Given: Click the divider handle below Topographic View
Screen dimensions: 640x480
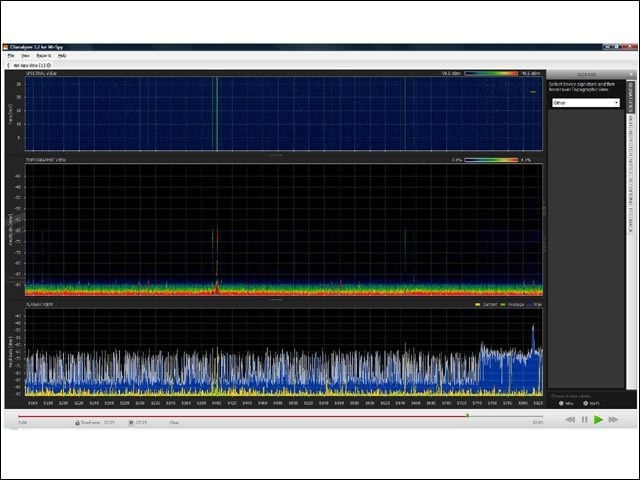Looking at the screenshot, I should click(276, 300).
